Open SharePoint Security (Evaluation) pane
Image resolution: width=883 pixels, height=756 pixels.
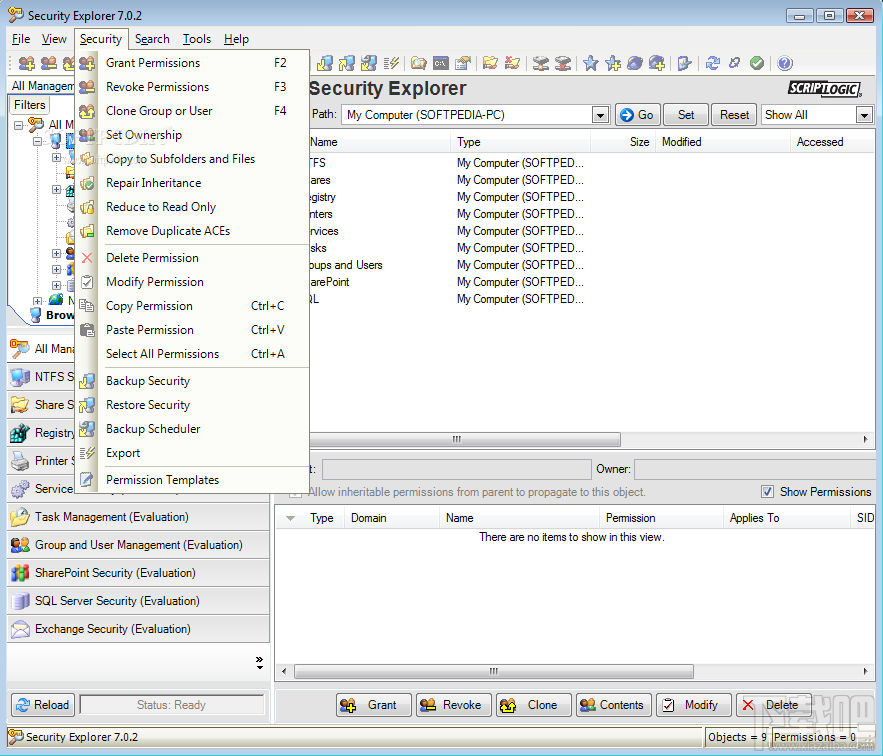[139, 573]
